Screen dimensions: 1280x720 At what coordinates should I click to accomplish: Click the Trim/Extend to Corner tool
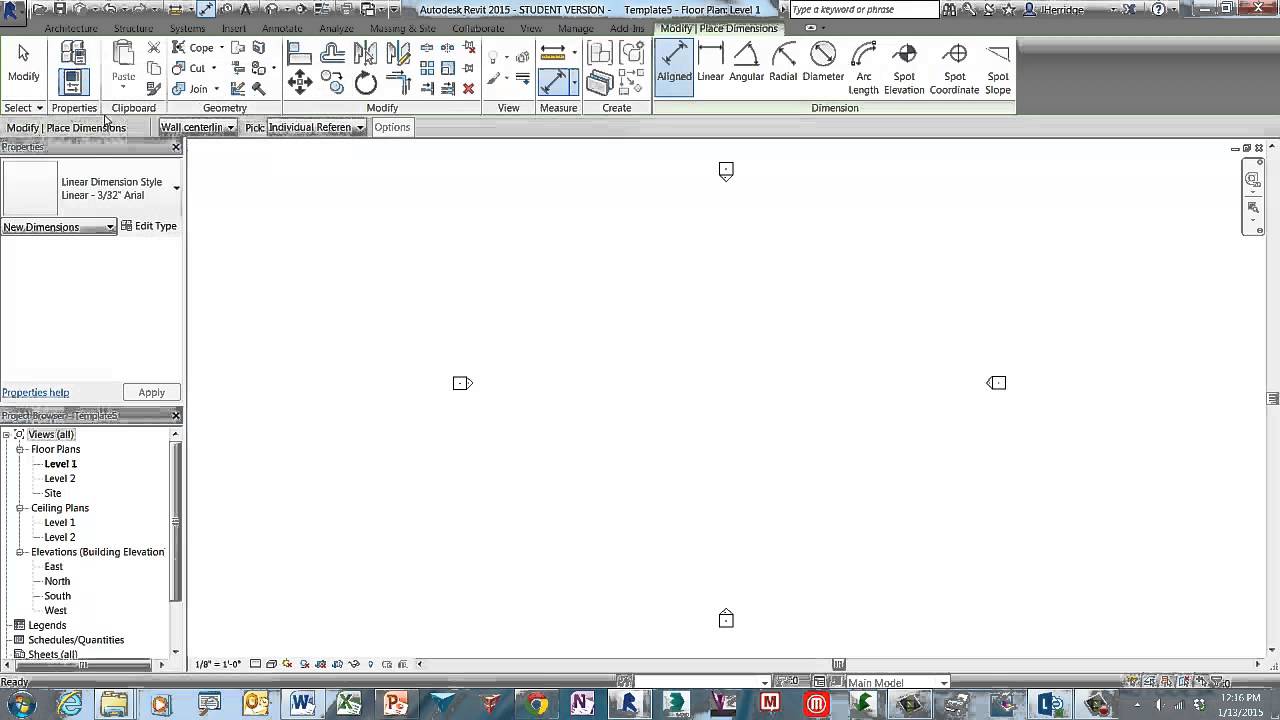click(x=398, y=83)
